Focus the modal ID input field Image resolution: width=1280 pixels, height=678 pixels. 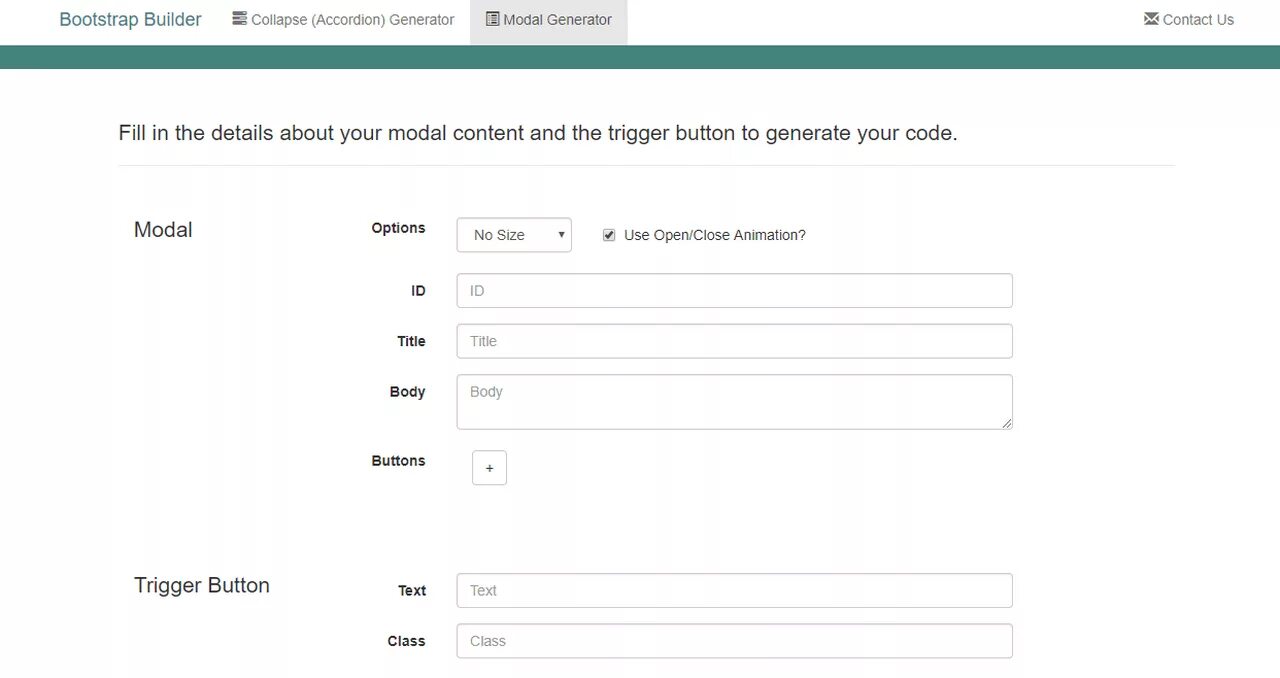pyautogui.click(x=734, y=291)
